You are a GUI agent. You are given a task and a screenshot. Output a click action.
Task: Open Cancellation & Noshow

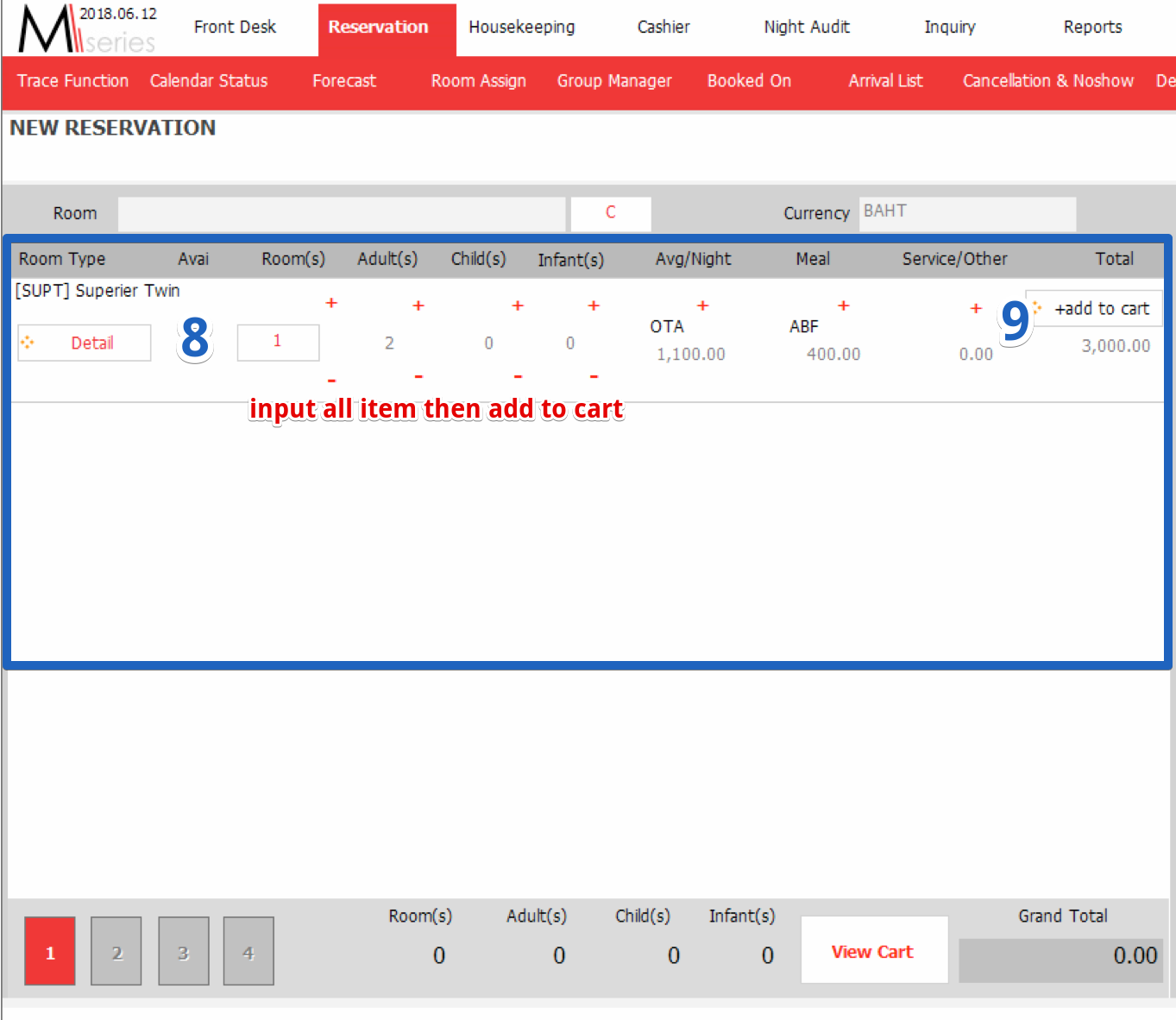pos(1048,80)
